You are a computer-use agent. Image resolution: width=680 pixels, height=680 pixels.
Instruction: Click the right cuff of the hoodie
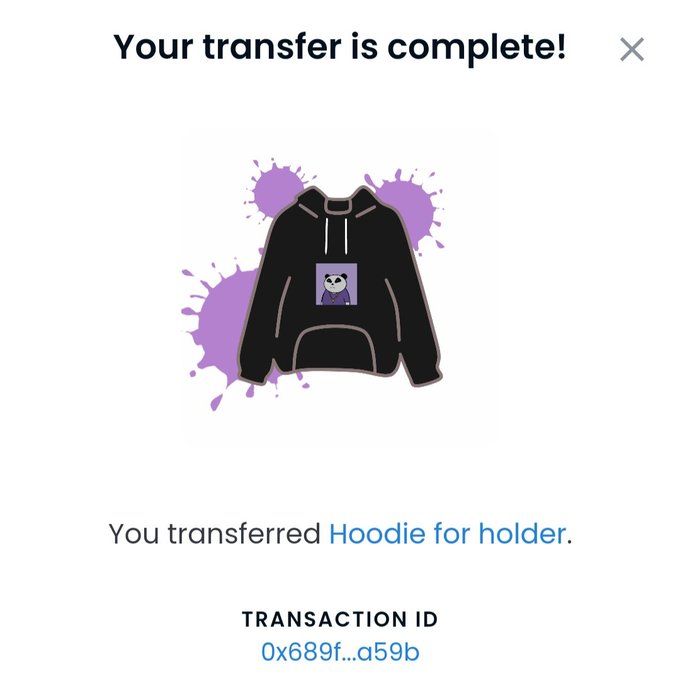pyautogui.click(x=425, y=376)
